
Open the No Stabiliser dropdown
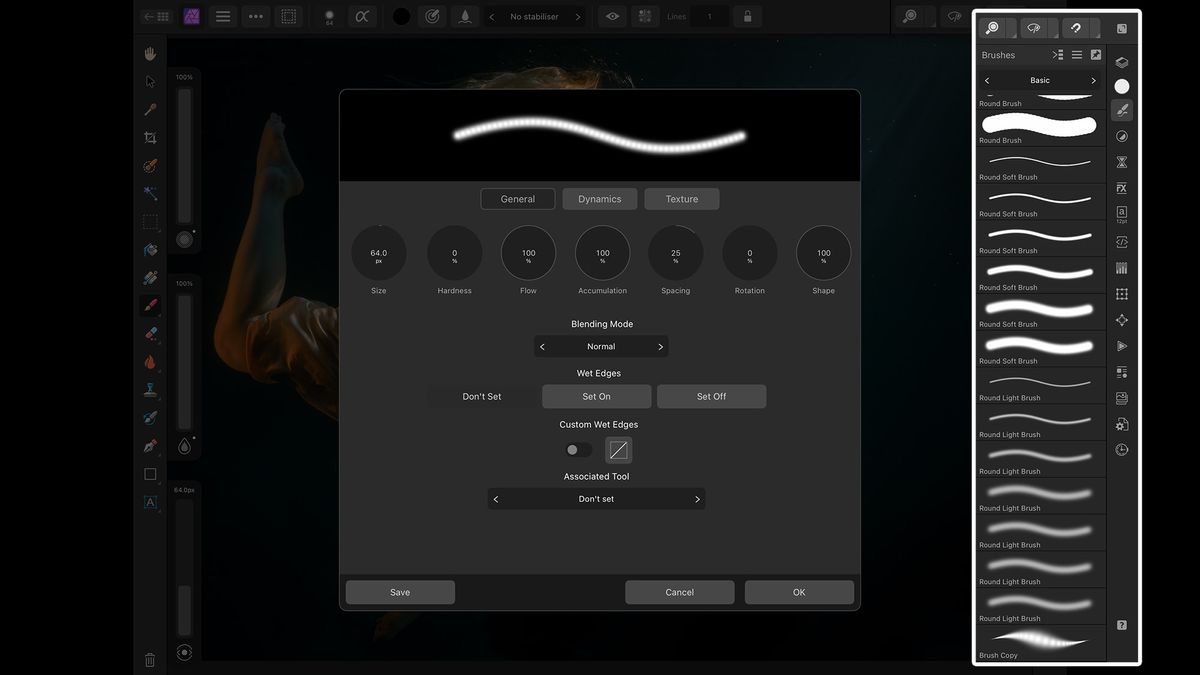[x=537, y=16]
